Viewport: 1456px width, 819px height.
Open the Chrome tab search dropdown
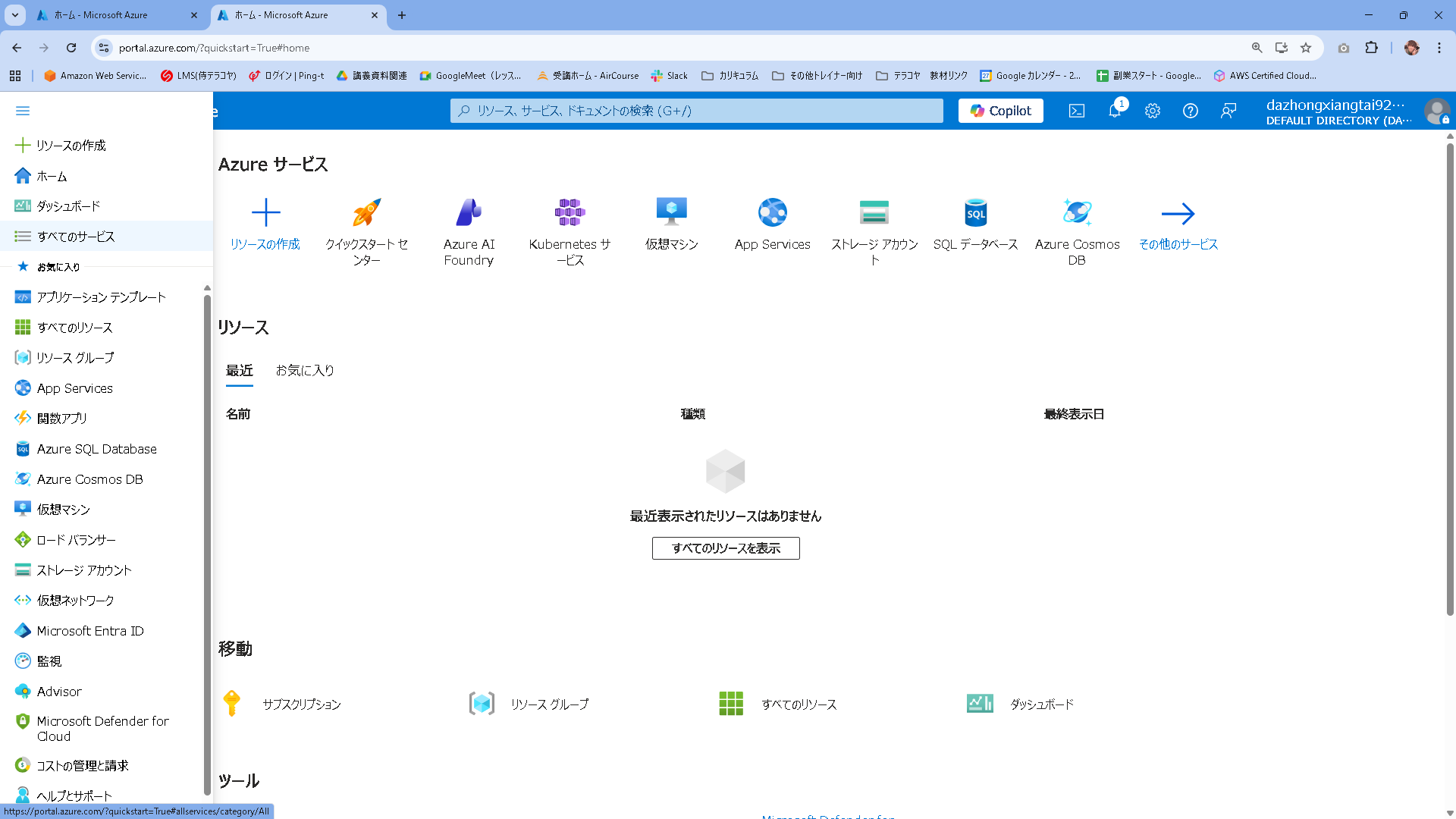[14, 15]
